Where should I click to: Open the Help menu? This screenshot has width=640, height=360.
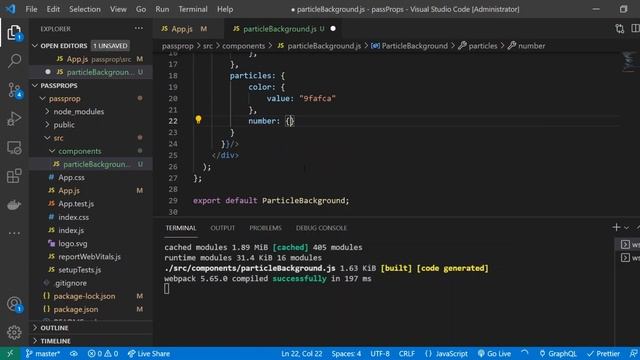[x=225, y=9]
